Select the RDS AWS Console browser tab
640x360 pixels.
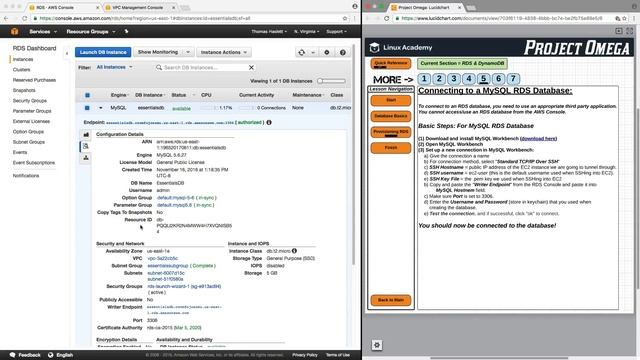63,7
